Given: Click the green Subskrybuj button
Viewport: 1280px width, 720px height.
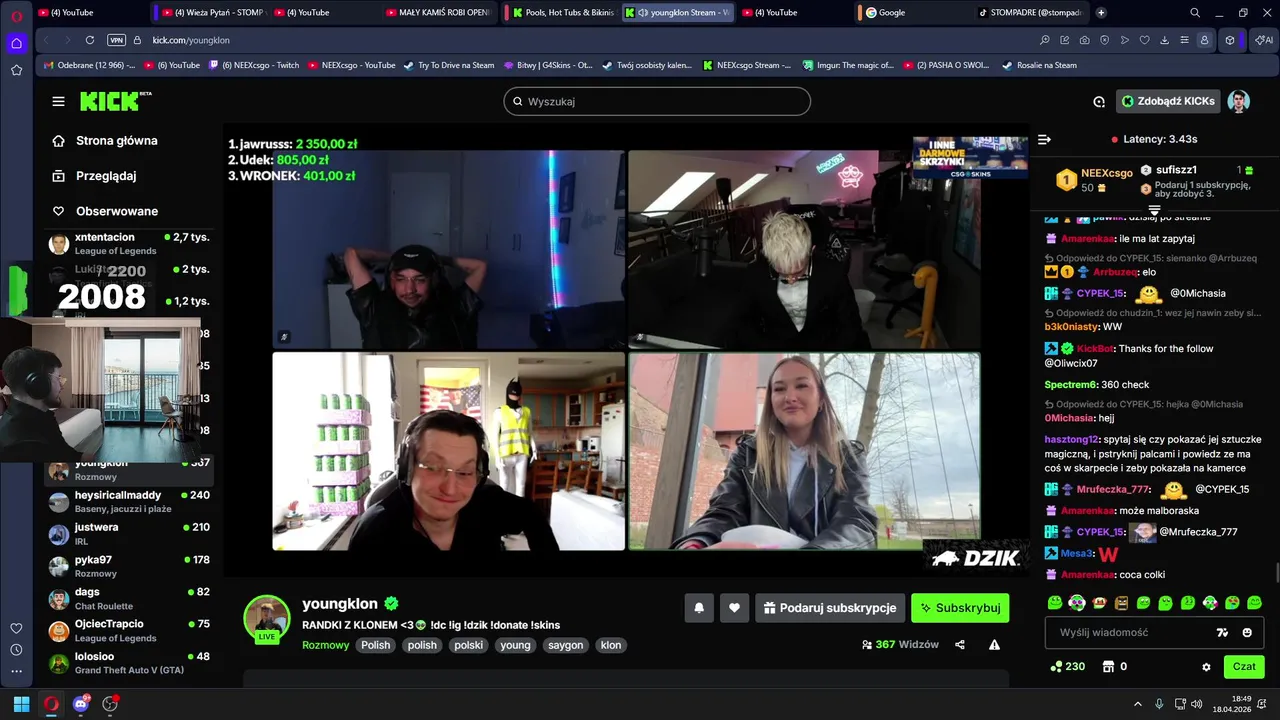Looking at the screenshot, I should point(960,608).
